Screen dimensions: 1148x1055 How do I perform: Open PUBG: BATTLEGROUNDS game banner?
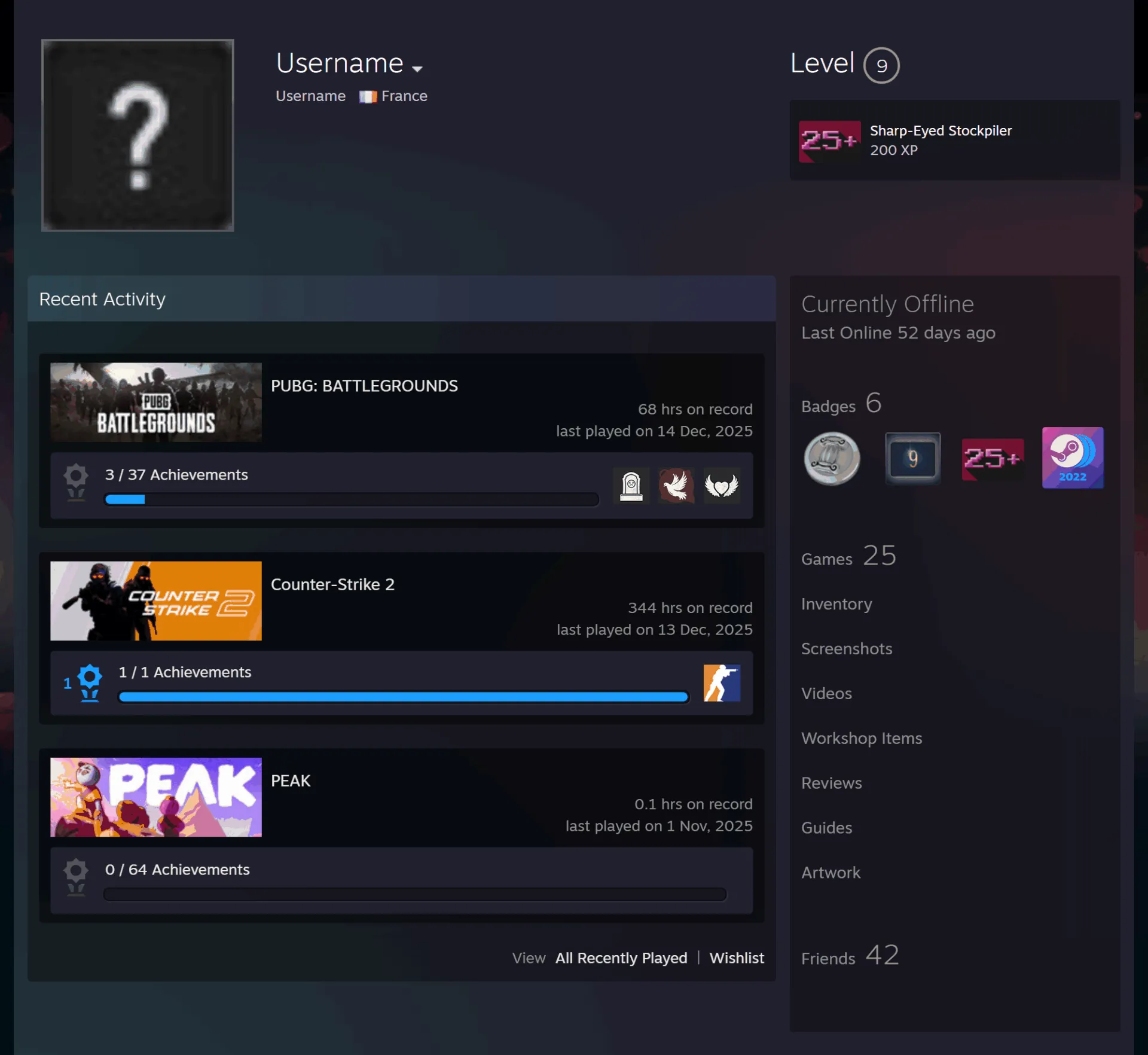tap(156, 402)
